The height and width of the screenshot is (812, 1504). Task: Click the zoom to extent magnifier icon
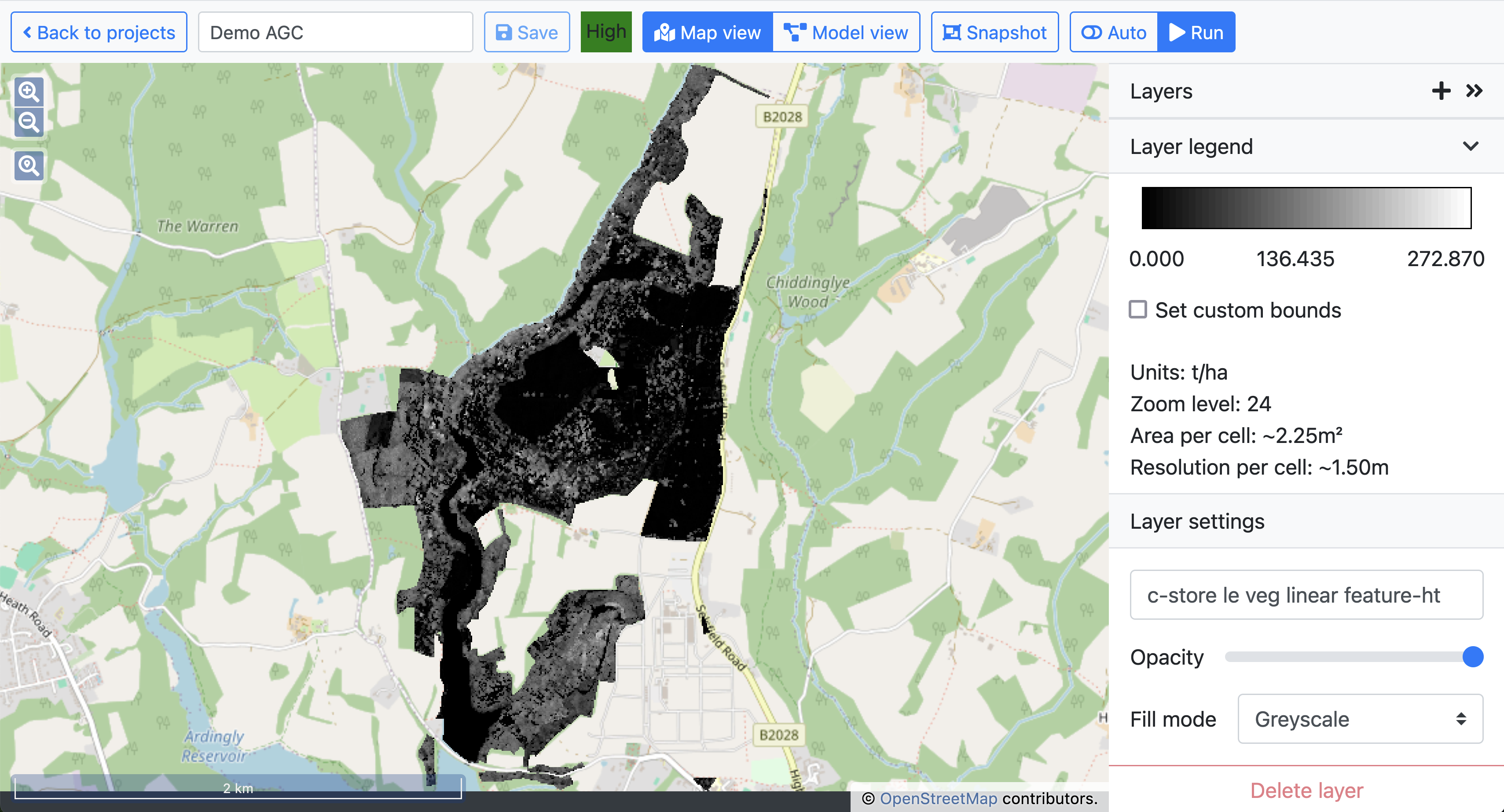29,166
